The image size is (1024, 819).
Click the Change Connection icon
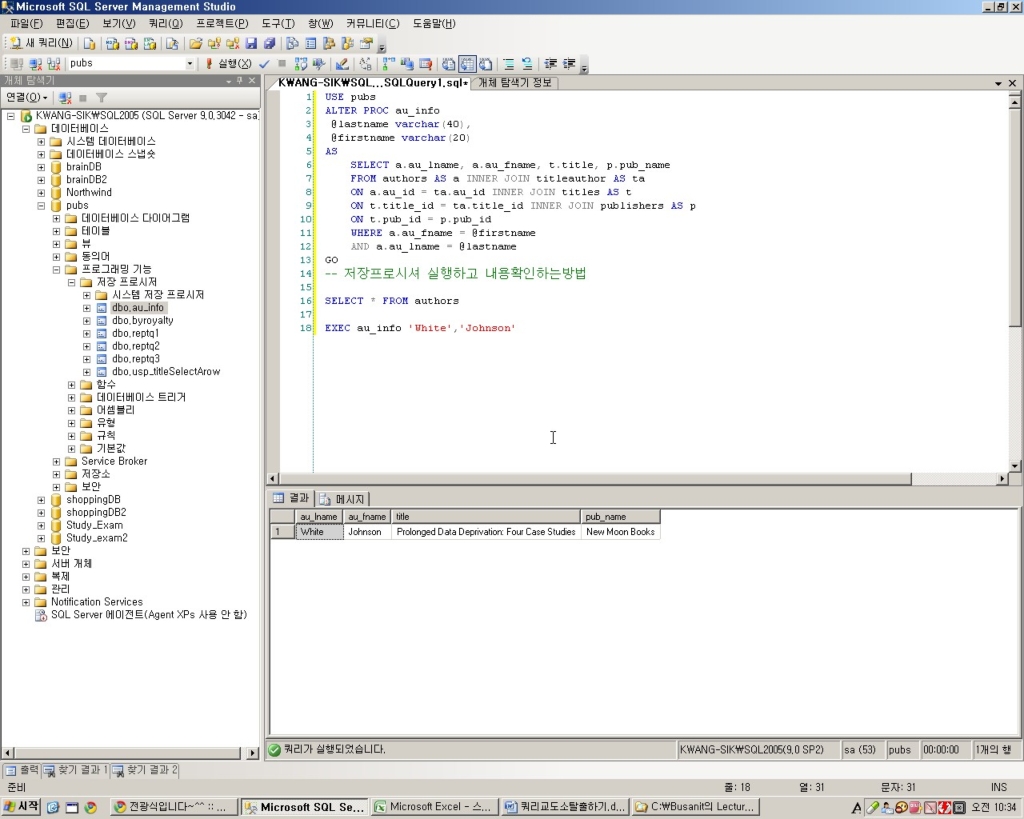(54, 63)
